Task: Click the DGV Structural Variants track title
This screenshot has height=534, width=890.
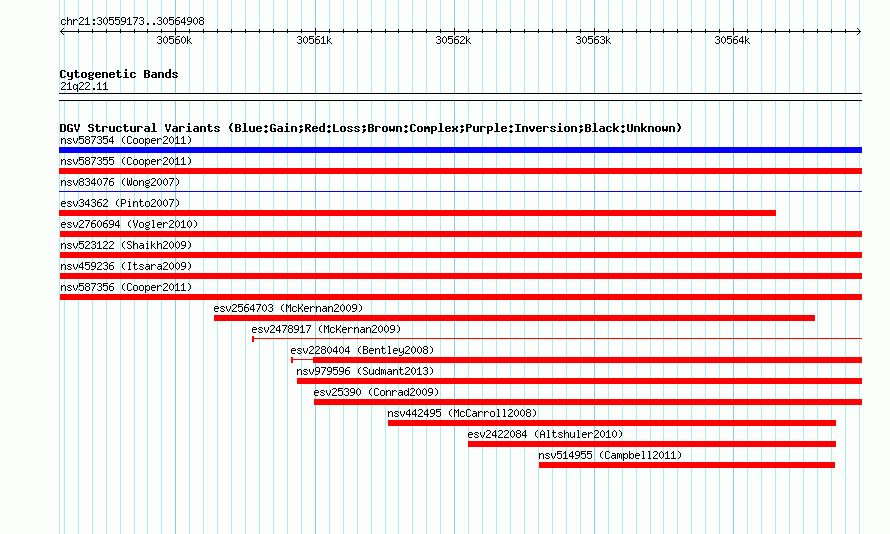Action: pos(371,128)
